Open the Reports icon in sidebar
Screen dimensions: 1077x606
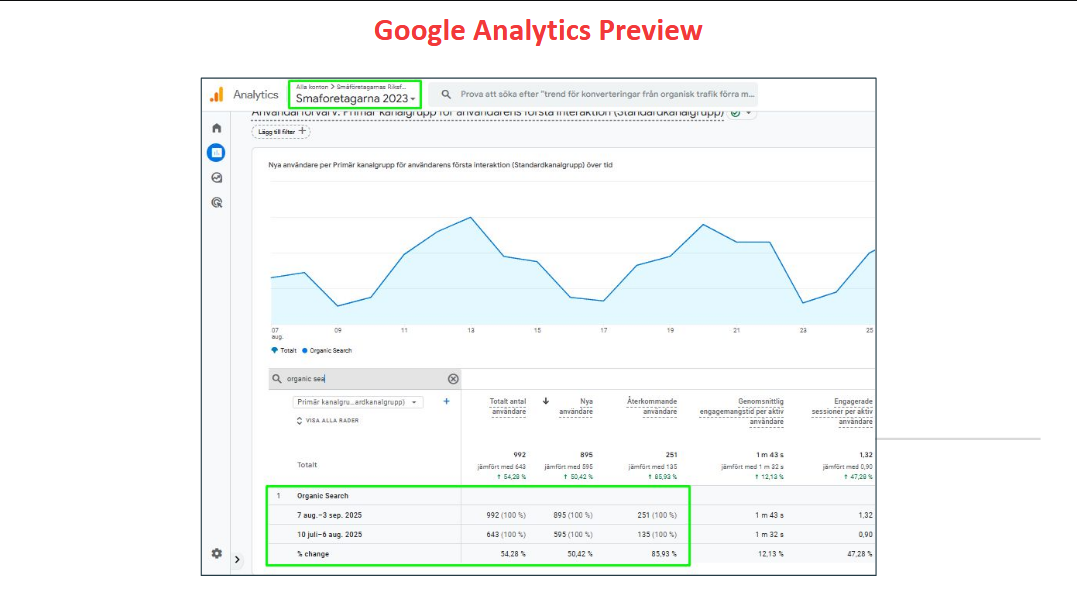pyautogui.click(x=216, y=153)
